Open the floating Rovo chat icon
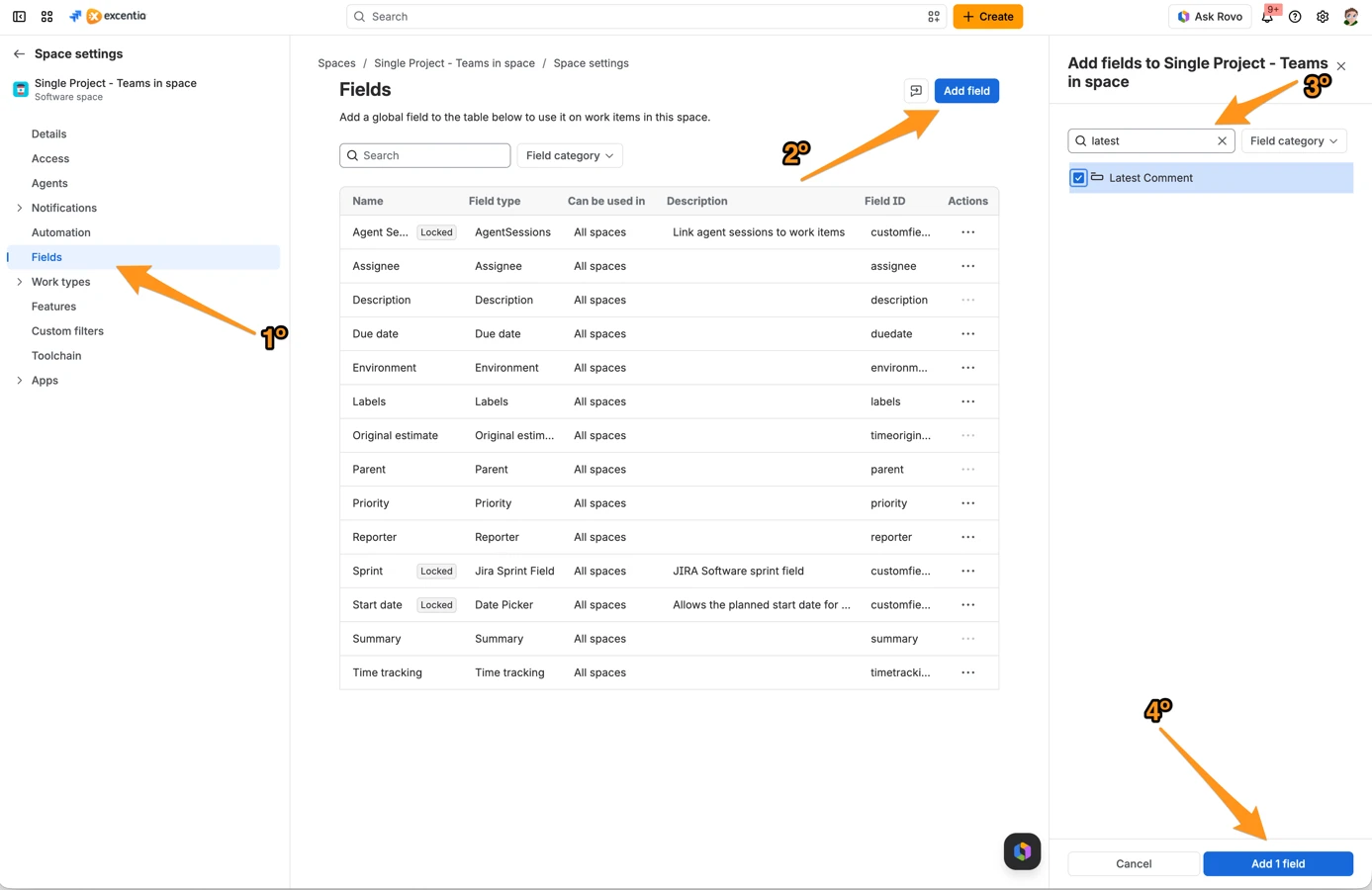Viewport: 1372px width, 890px height. pos(1022,851)
